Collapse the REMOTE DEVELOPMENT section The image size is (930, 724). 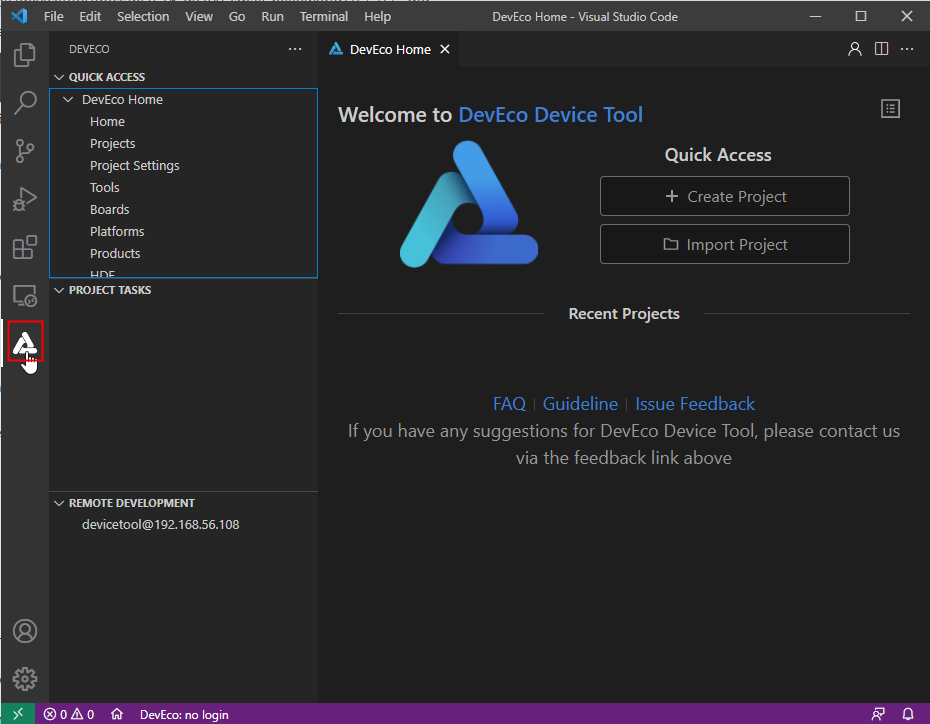pyautogui.click(x=59, y=503)
